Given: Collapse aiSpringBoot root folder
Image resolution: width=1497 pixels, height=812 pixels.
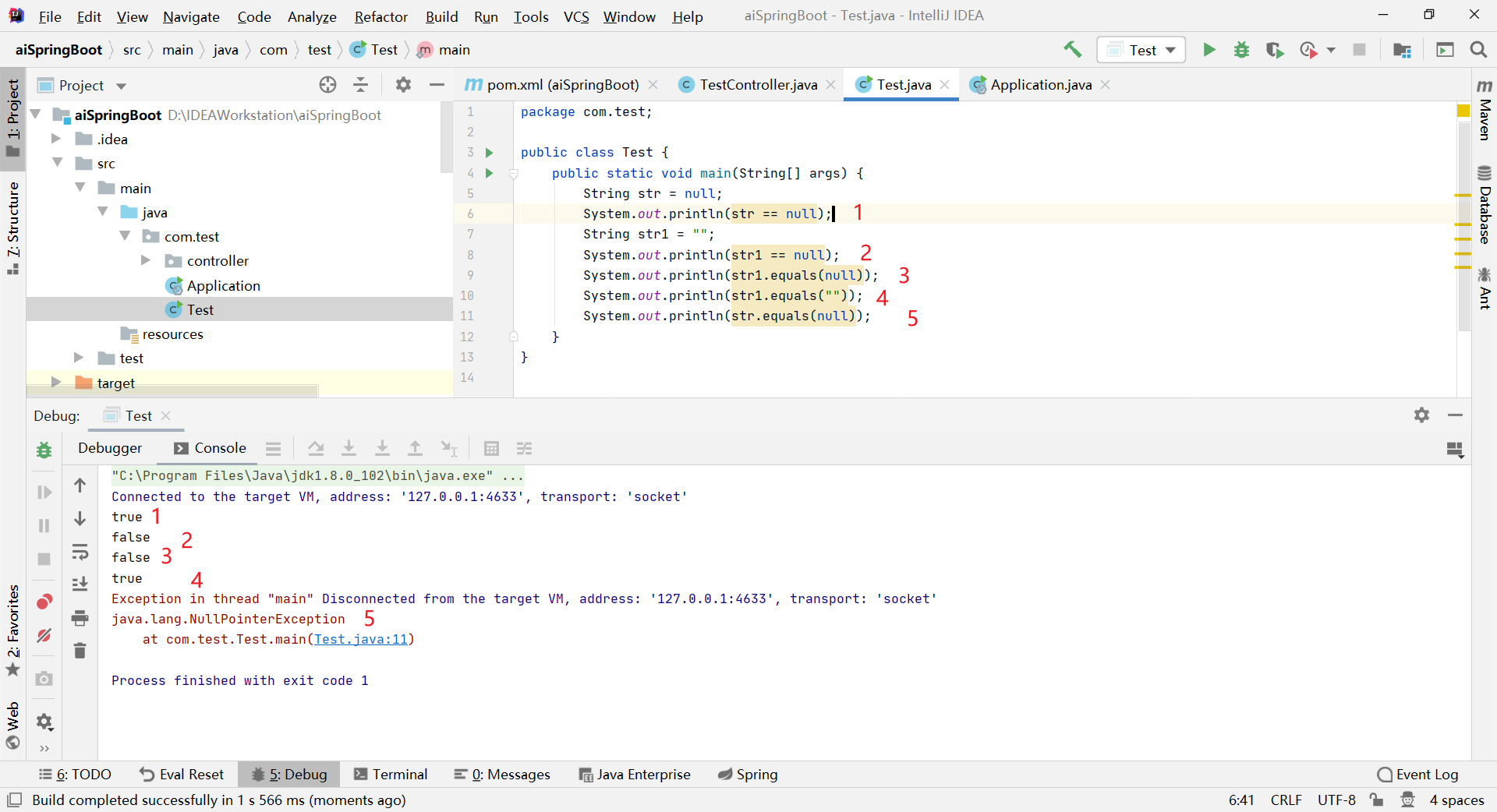Looking at the screenshot, I should tap(35, 115).
